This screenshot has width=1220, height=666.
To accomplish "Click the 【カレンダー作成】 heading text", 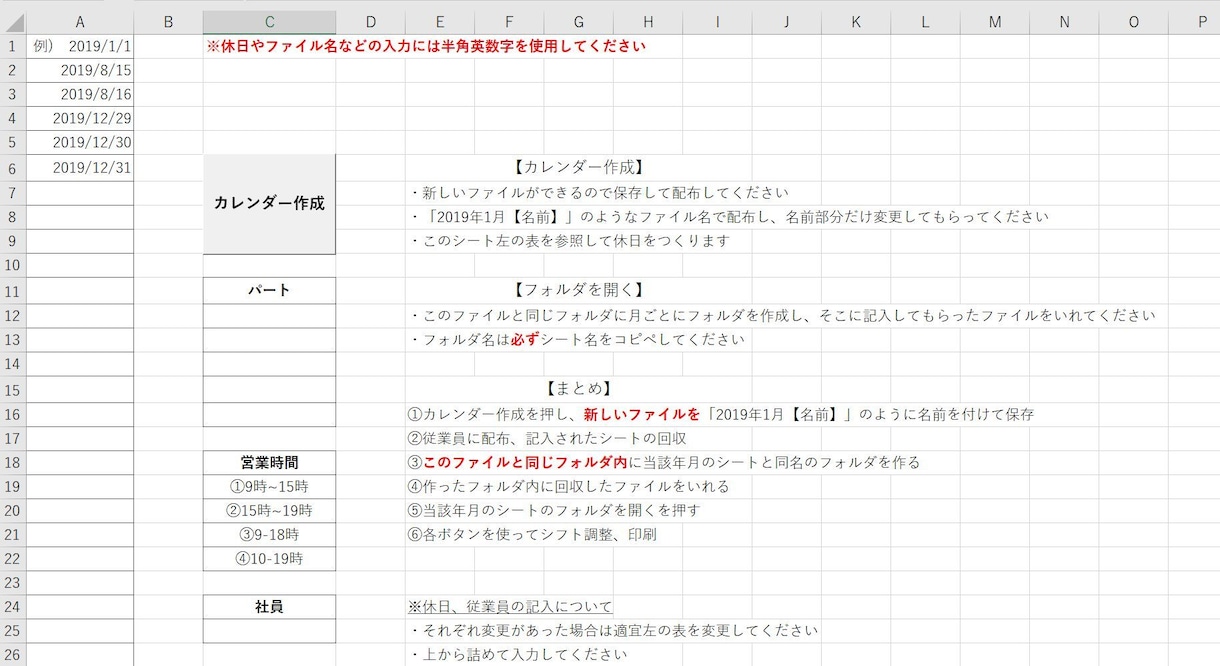I will (578, 167).
